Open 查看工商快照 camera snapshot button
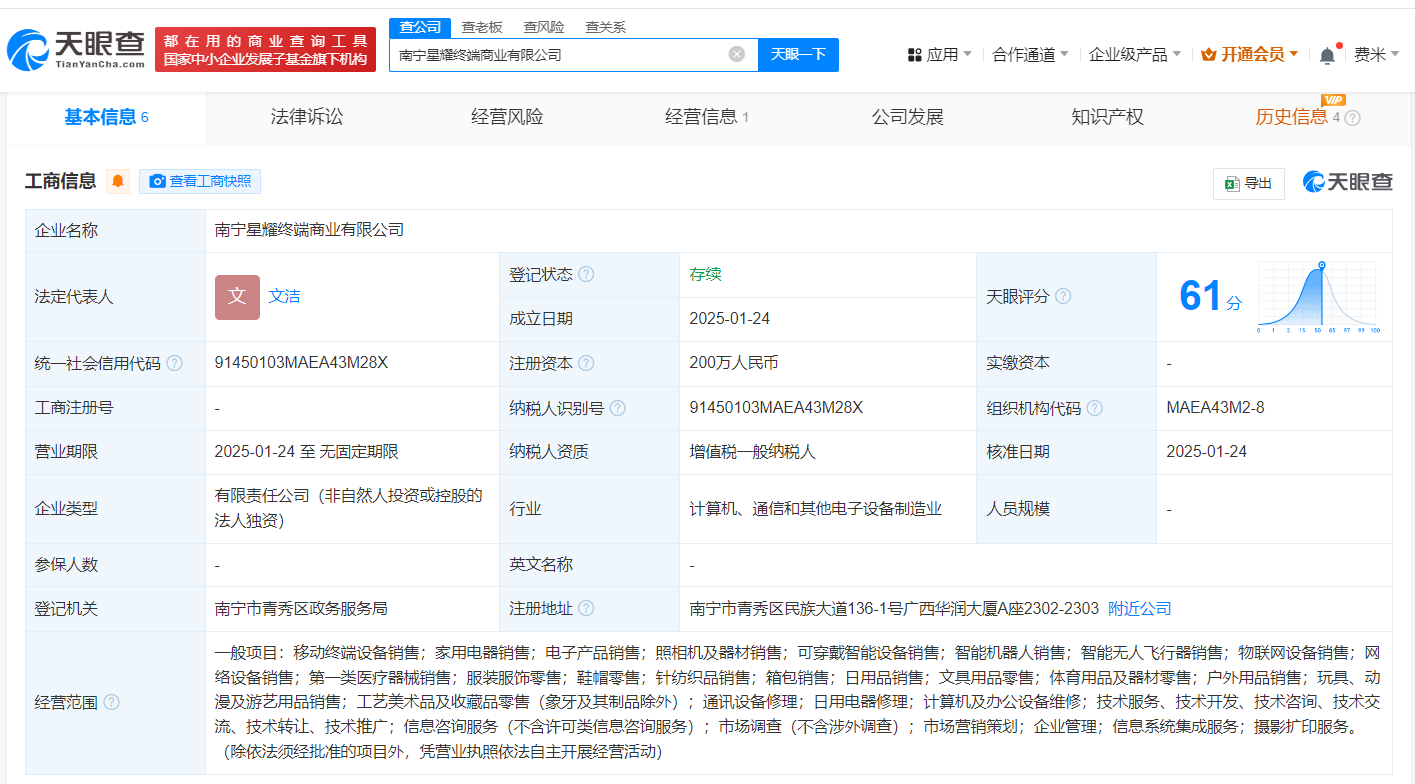Image resolution: width=1415 pixels, height=784 pixels. point(200,181)
